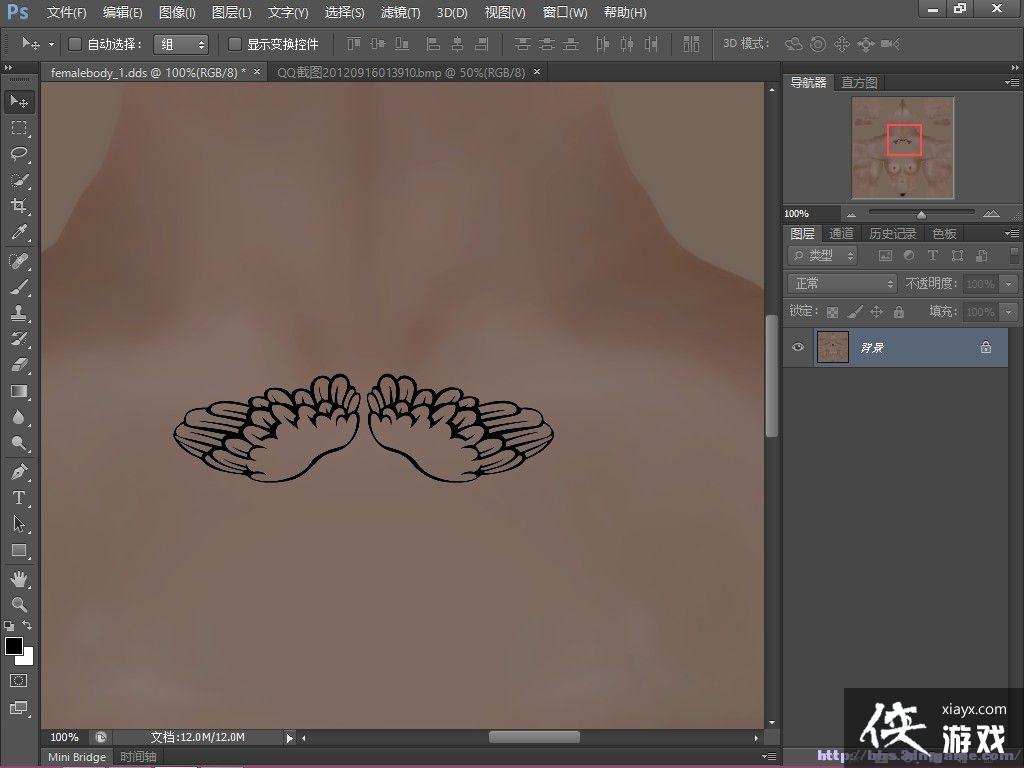Hide the 背景 layer with eye icon

click(798, 347)
